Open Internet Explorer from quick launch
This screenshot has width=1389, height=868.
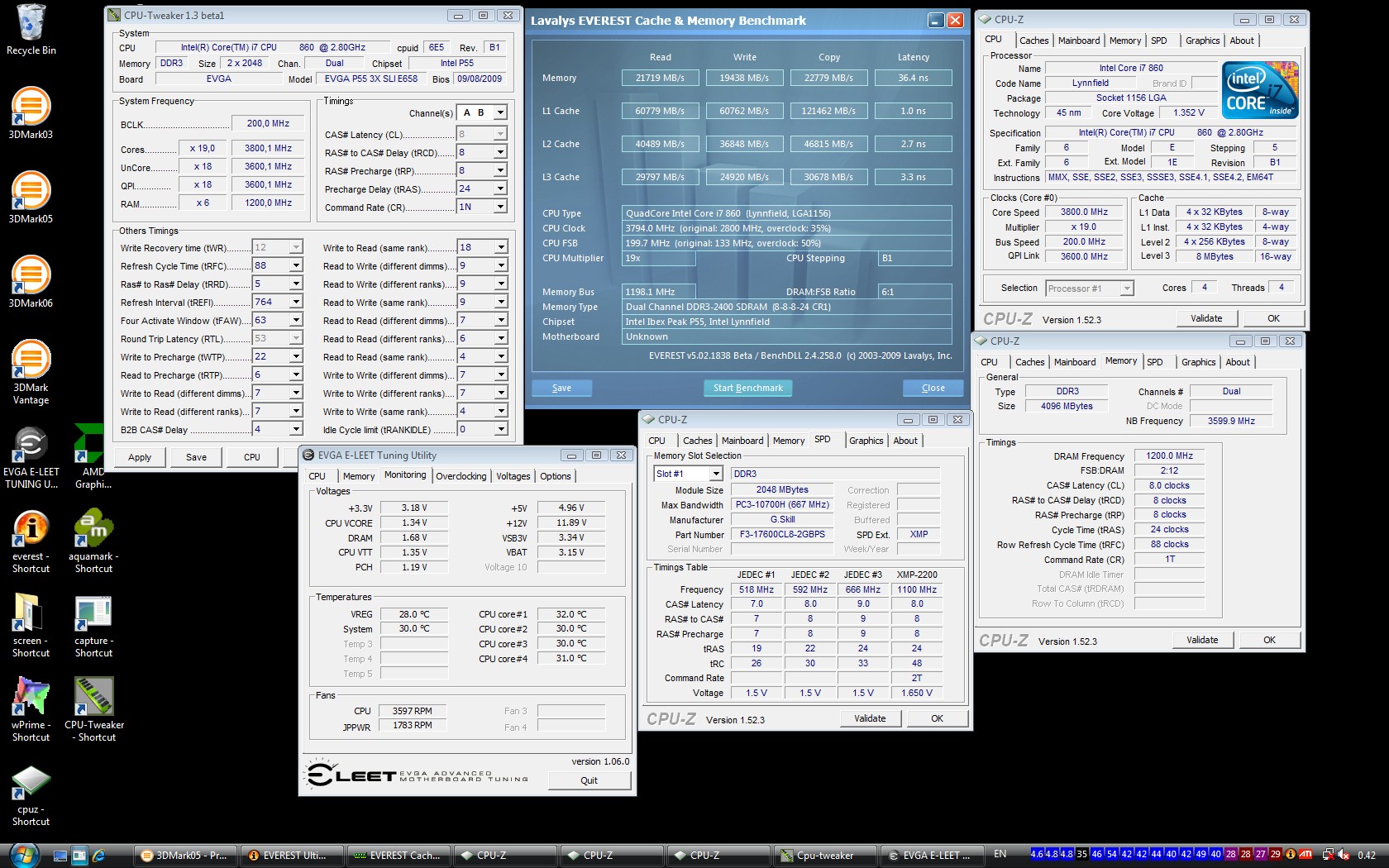click(x=98, y=856)
